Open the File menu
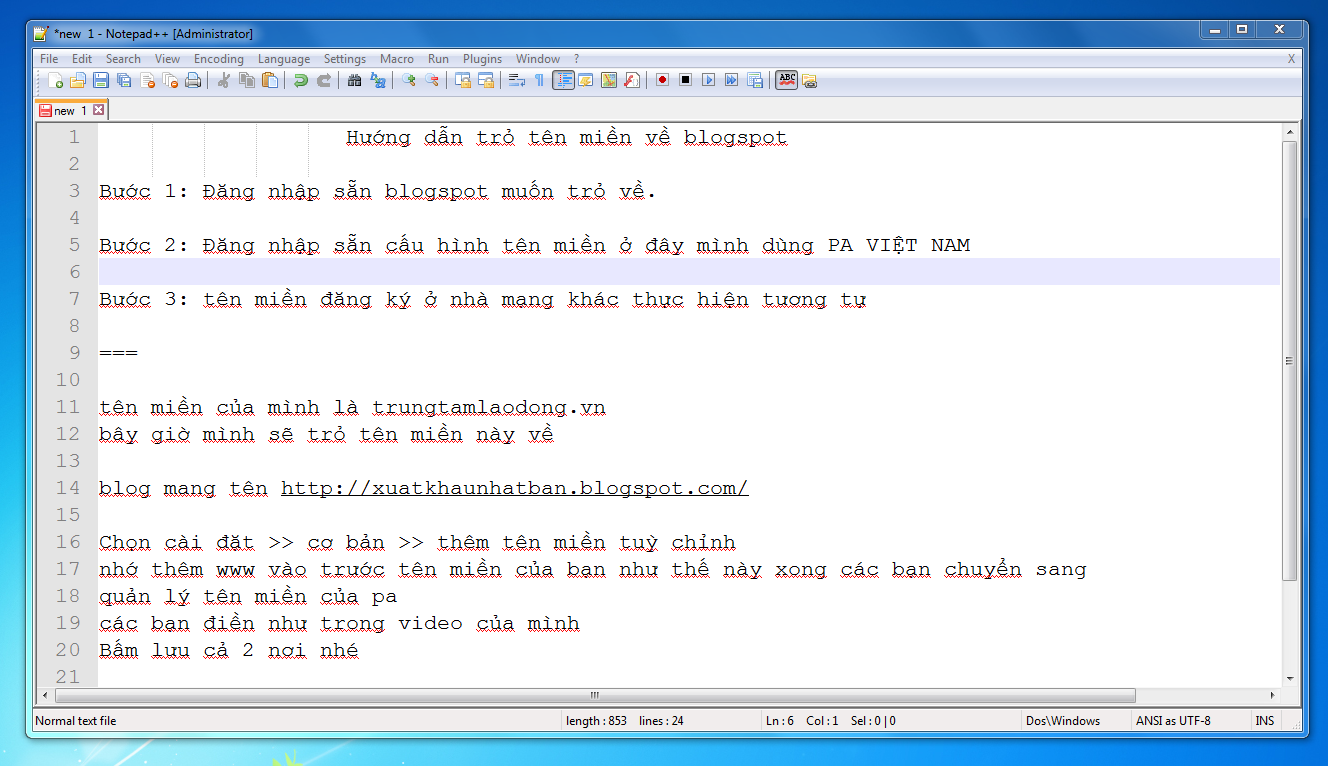This screenshot has height=766, width=1328. (x=49, y=59)
